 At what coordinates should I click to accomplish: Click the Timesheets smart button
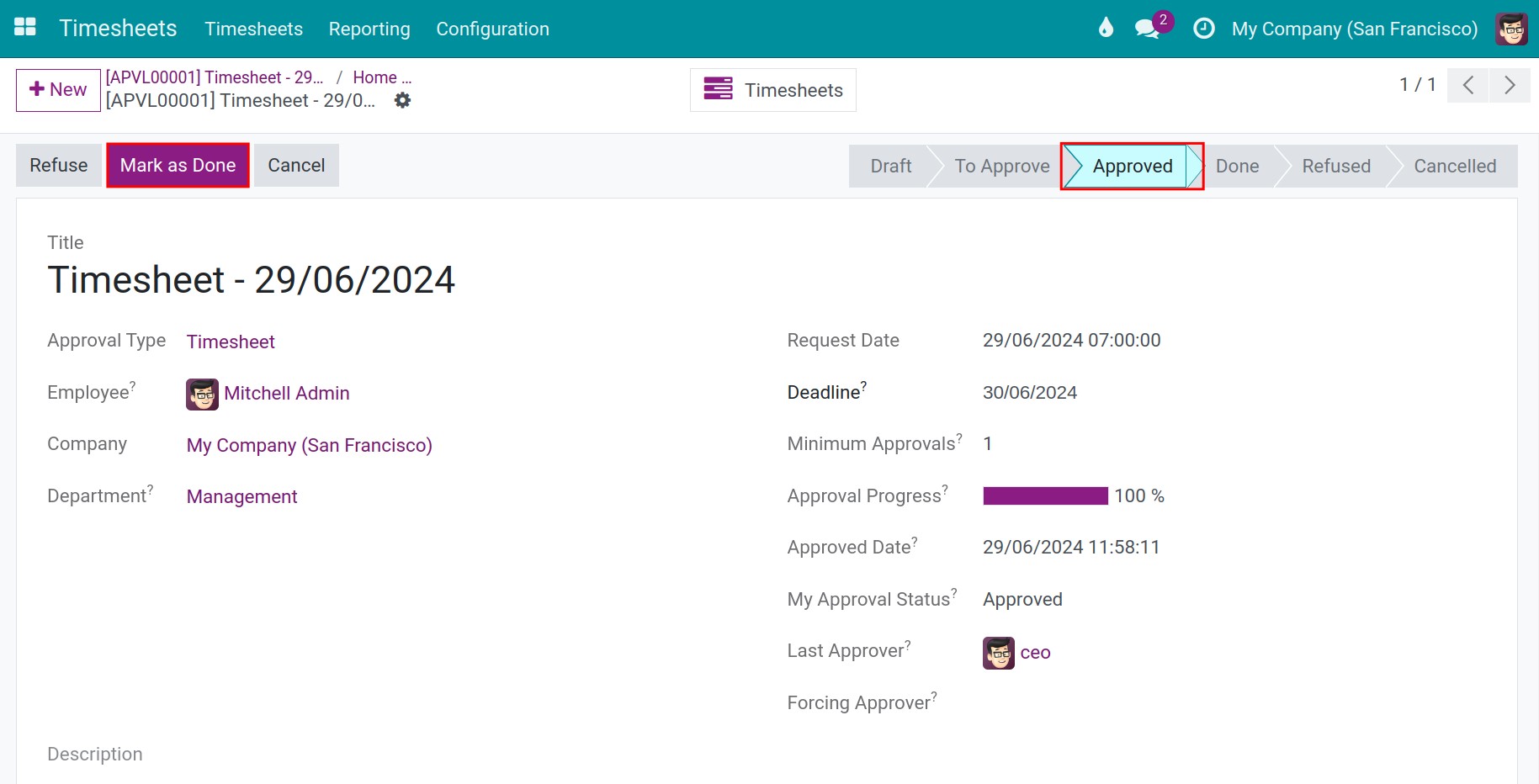tap(773, 90)
